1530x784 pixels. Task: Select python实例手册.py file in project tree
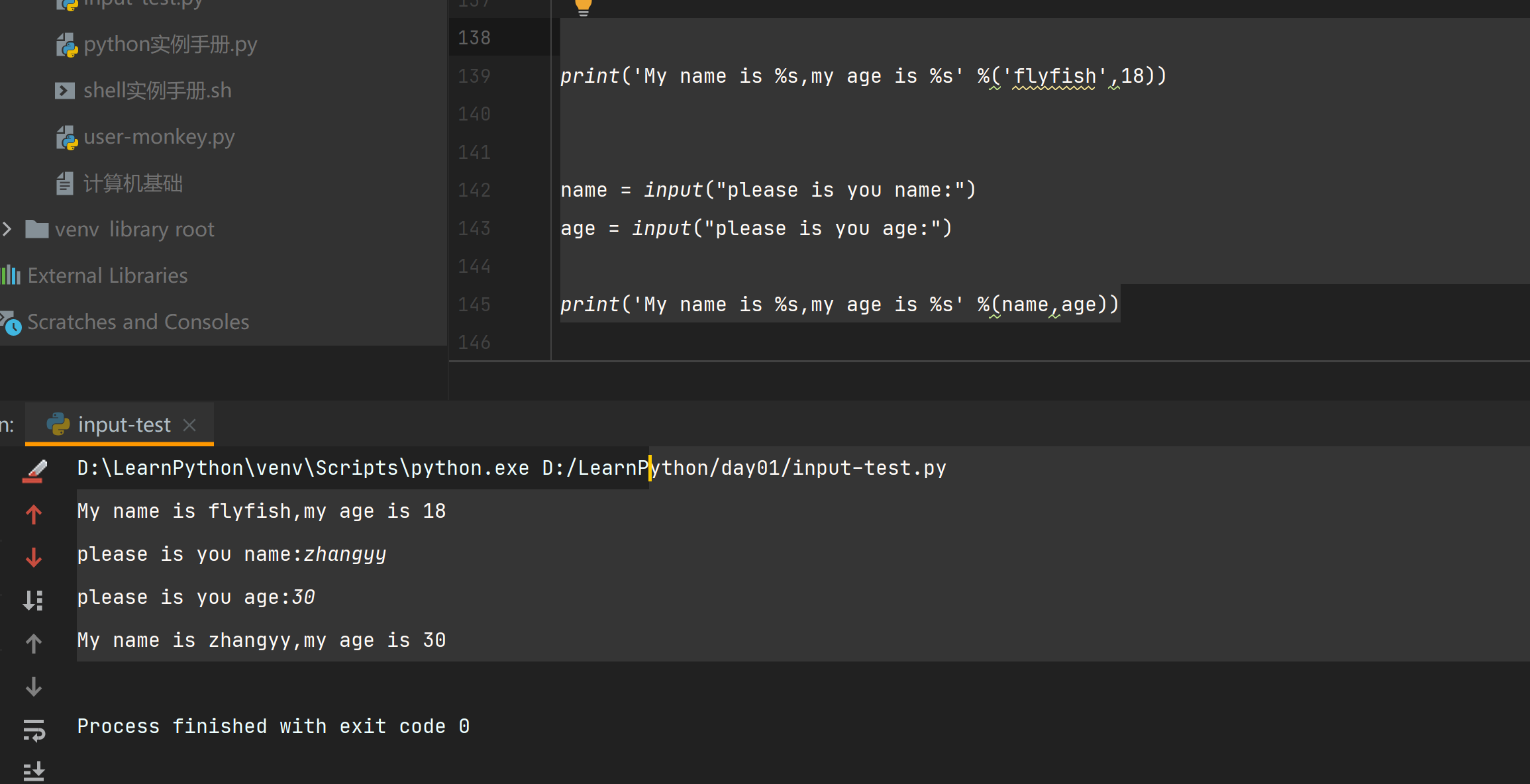tap(170, 44)
